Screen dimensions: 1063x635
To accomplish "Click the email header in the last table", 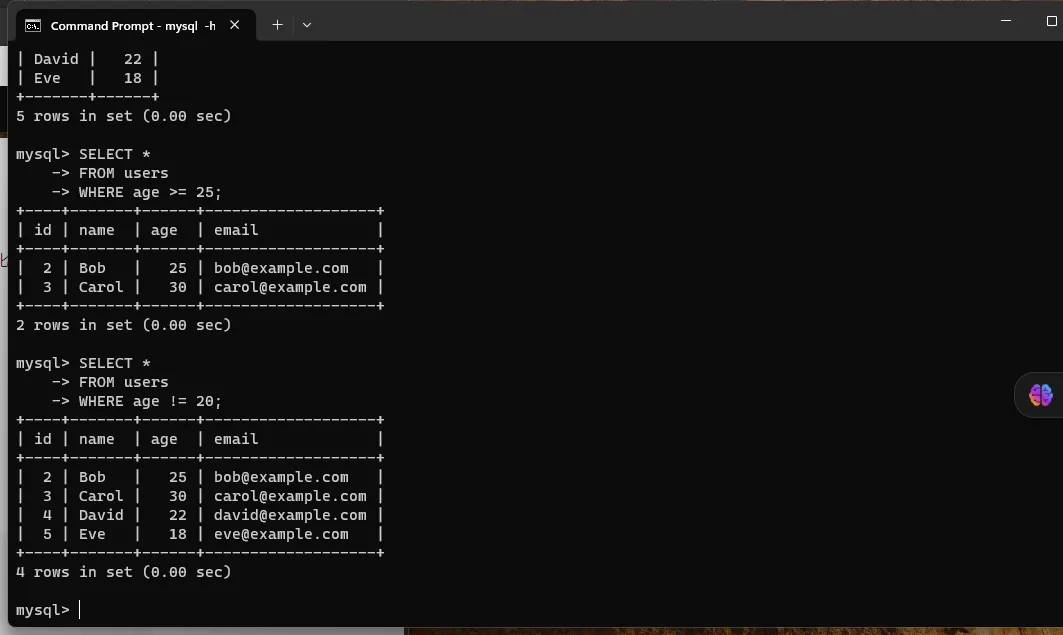I will click(x=236, y=439).
